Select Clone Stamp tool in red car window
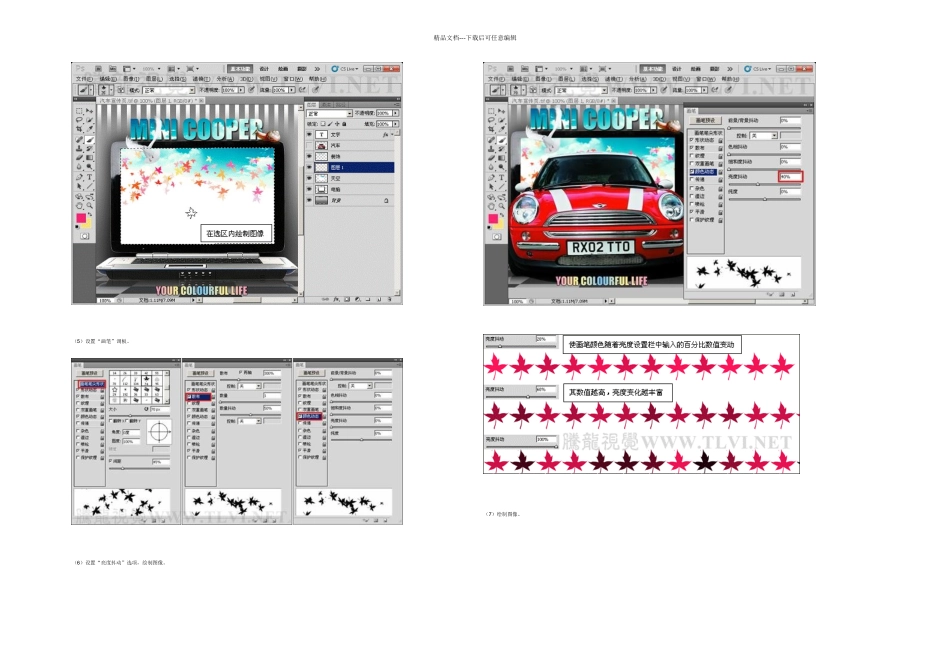Viewport: 950px width, 672px height. pos(491,148)
